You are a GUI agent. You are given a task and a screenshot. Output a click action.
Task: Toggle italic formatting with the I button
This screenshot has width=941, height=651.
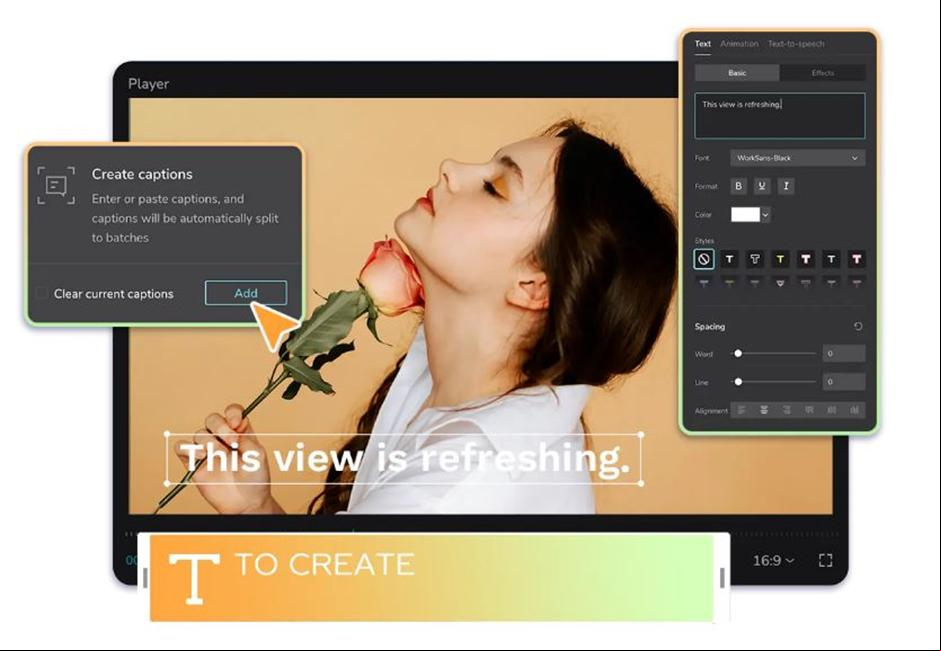[x=786, y=186]
